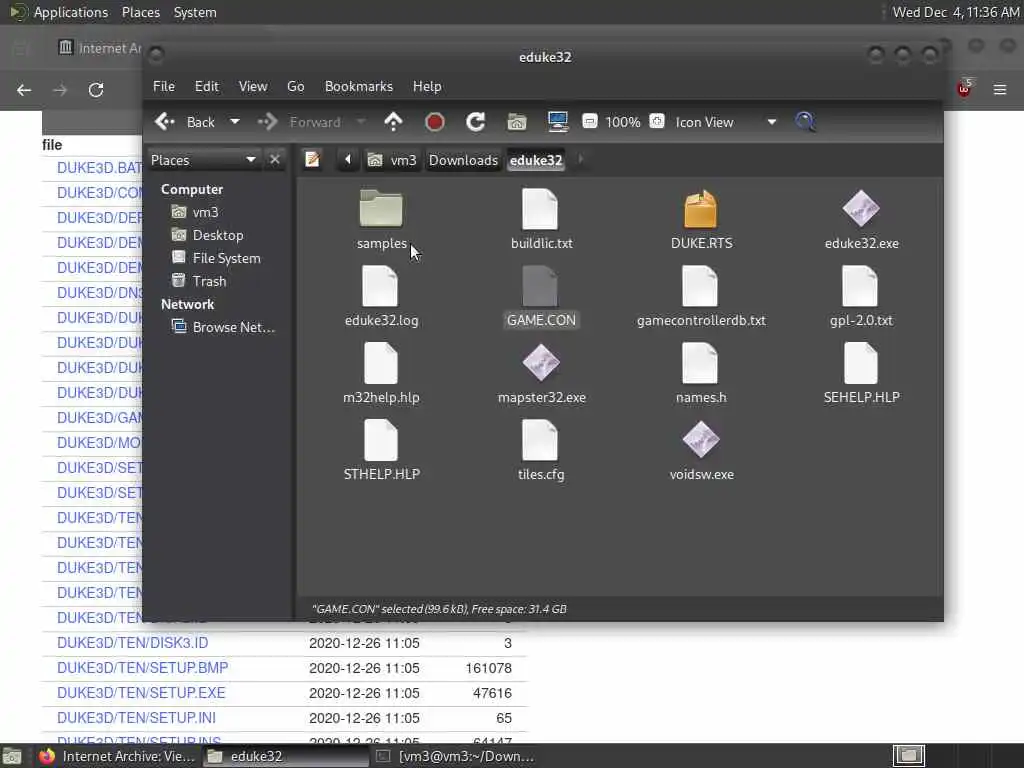Viewport: 1024px width, 768px height.
Task: Switch to vm3 terminal taskbar window
Action: click(x=457, y=756)
